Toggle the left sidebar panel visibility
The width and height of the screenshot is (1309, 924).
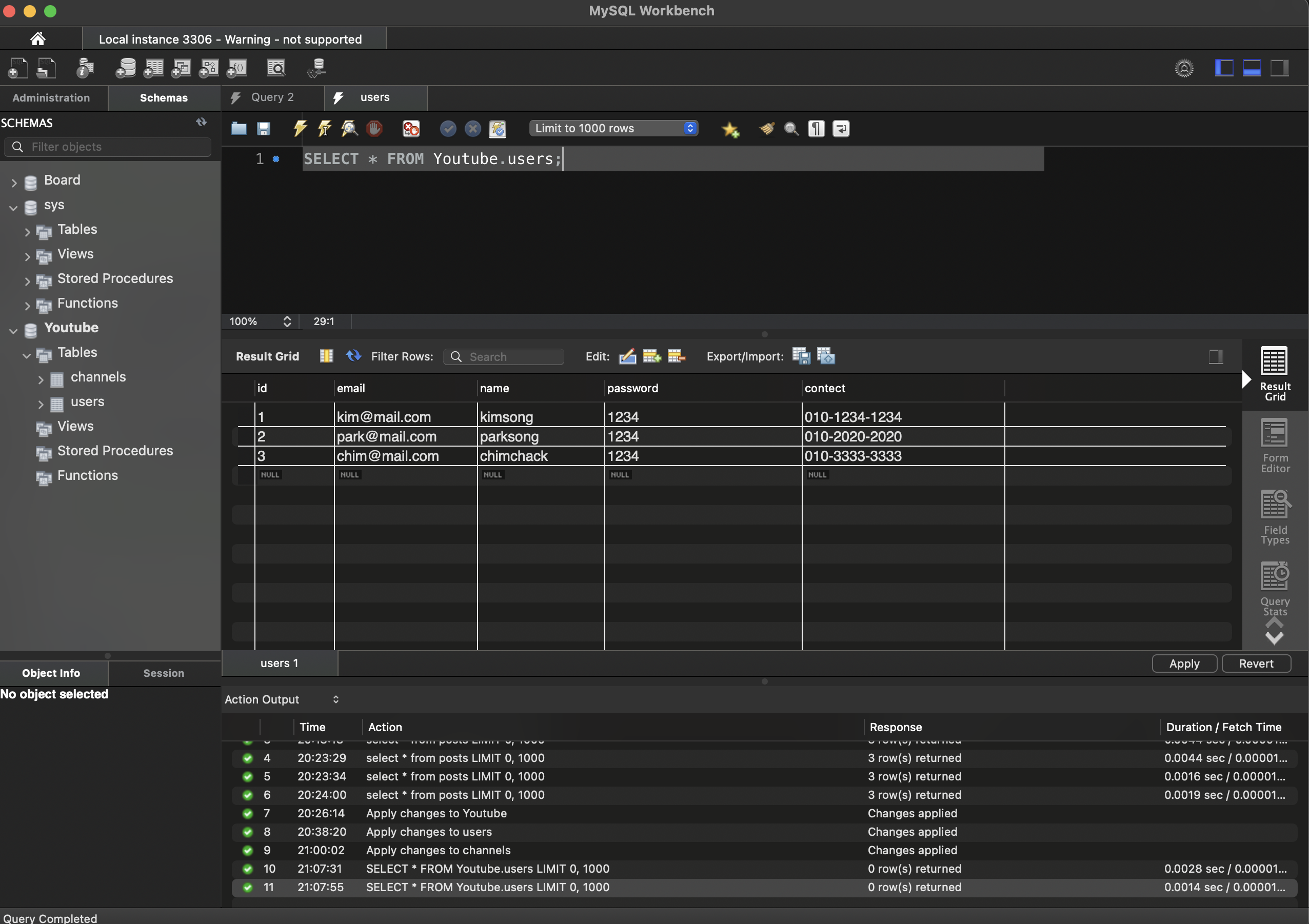tap(1223, 68)
